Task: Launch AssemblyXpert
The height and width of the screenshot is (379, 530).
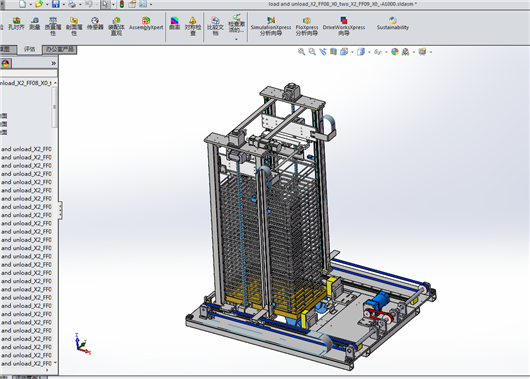Action: [x=146, y=24]
